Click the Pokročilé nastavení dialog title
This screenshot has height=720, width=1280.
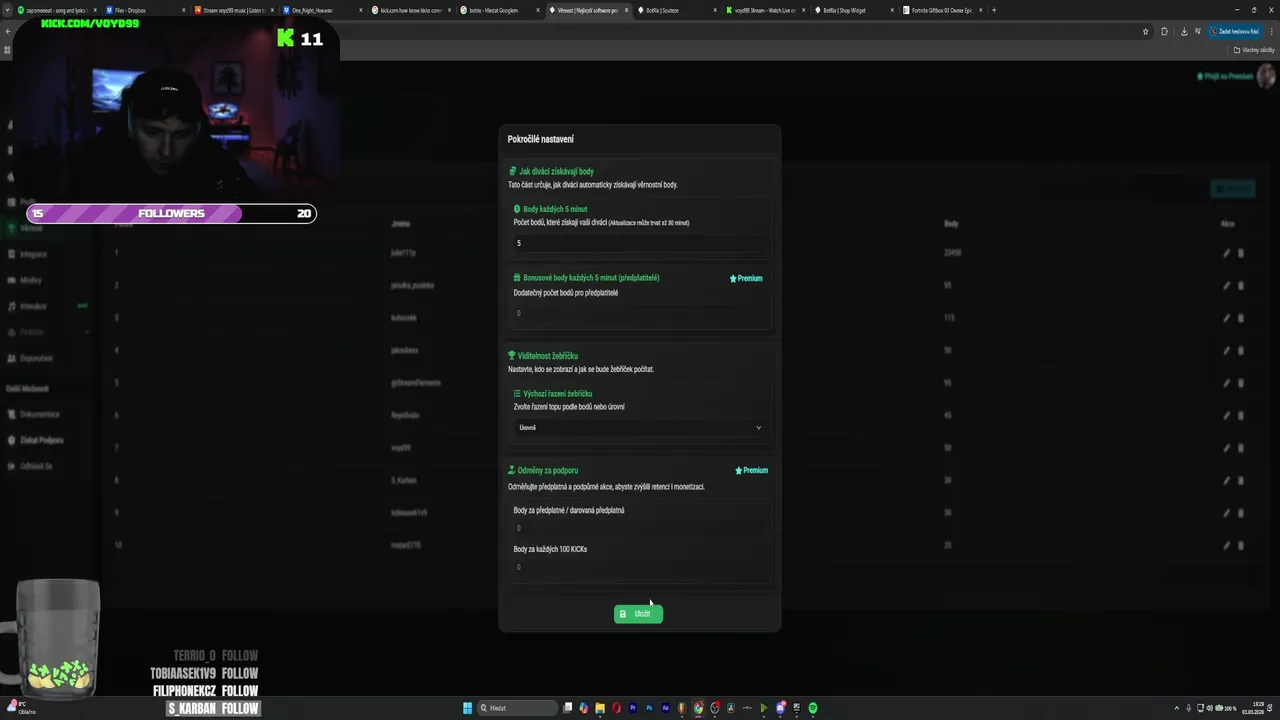(x=541, y=139)
